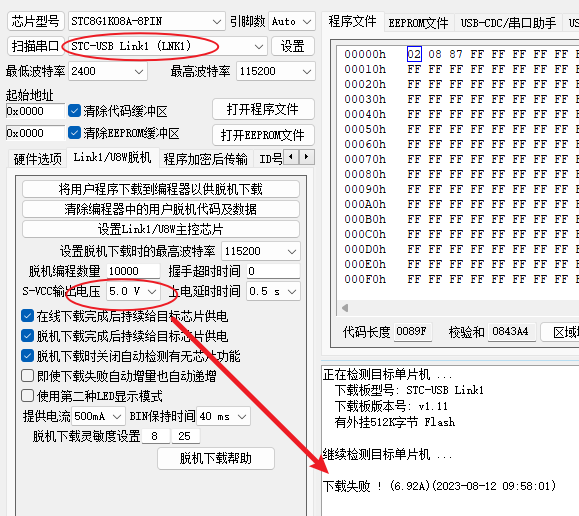The height and width of the screenshot is (516, 579).
Task: Open the 上电延时时间 0.5 s dropdown
Action: tap(273, 291)
